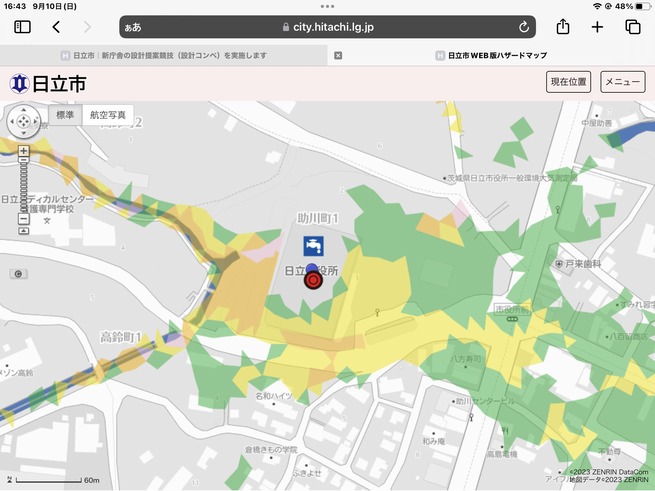The image size is (655, 491).
Task: Click the 和み庵 map label
Action: (x=434, y=441)
